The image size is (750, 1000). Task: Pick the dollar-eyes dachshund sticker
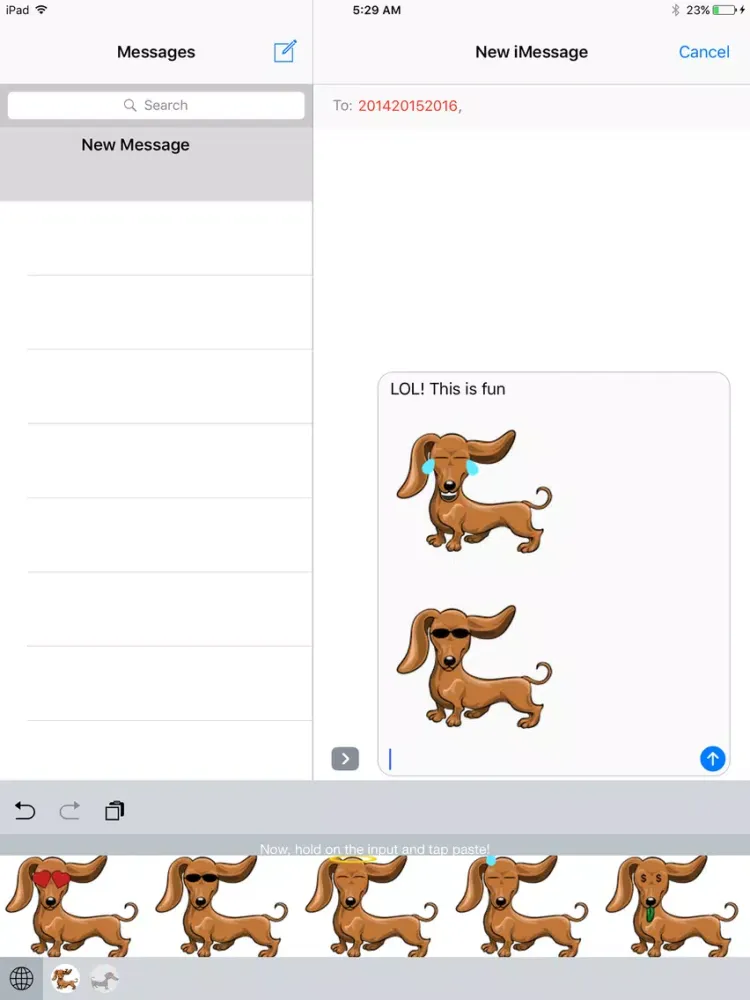point(672,906)
